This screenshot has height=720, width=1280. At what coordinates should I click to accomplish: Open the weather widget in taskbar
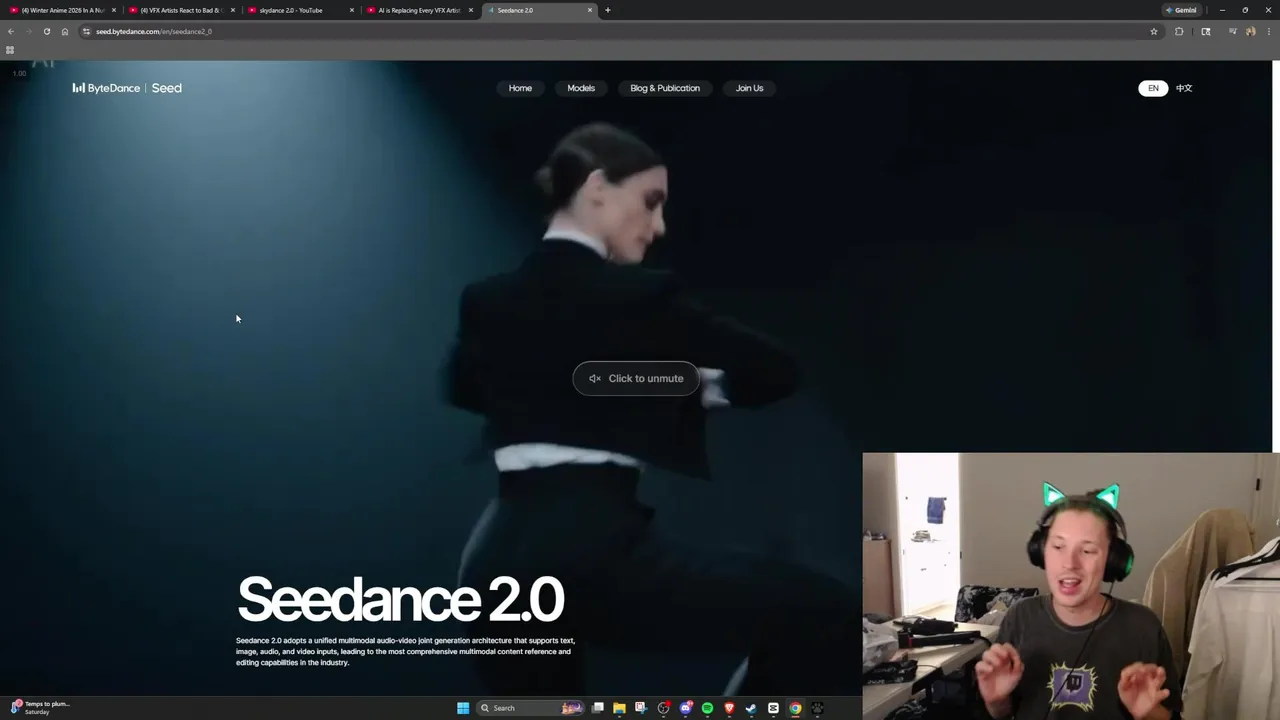(40, 708)
